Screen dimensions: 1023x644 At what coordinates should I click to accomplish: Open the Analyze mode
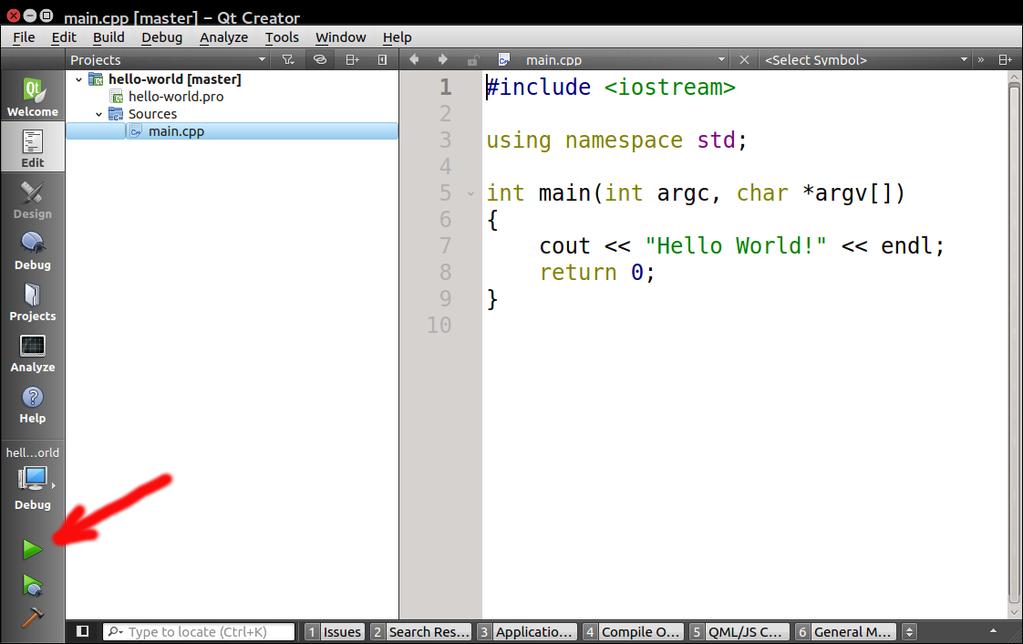[32, 353]
